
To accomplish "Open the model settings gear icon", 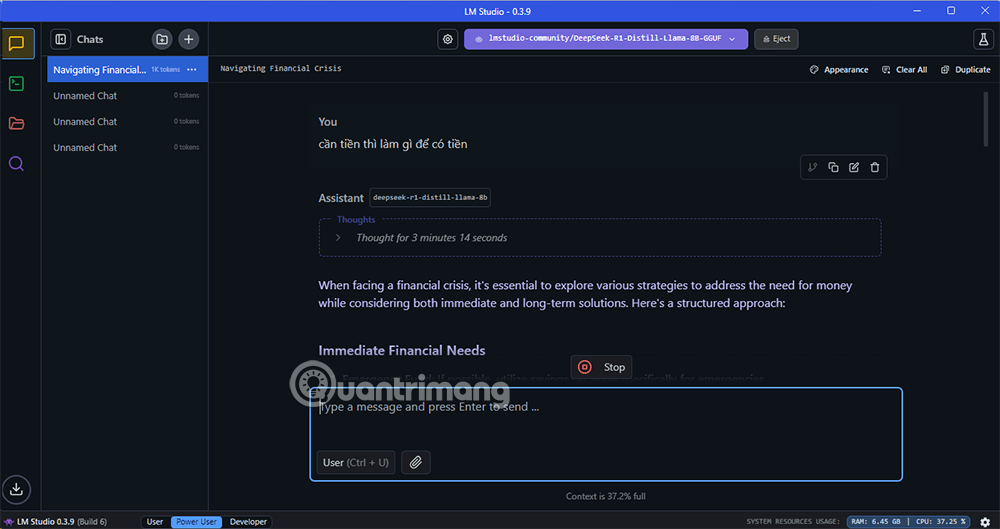I will click(x=448, y=40).
